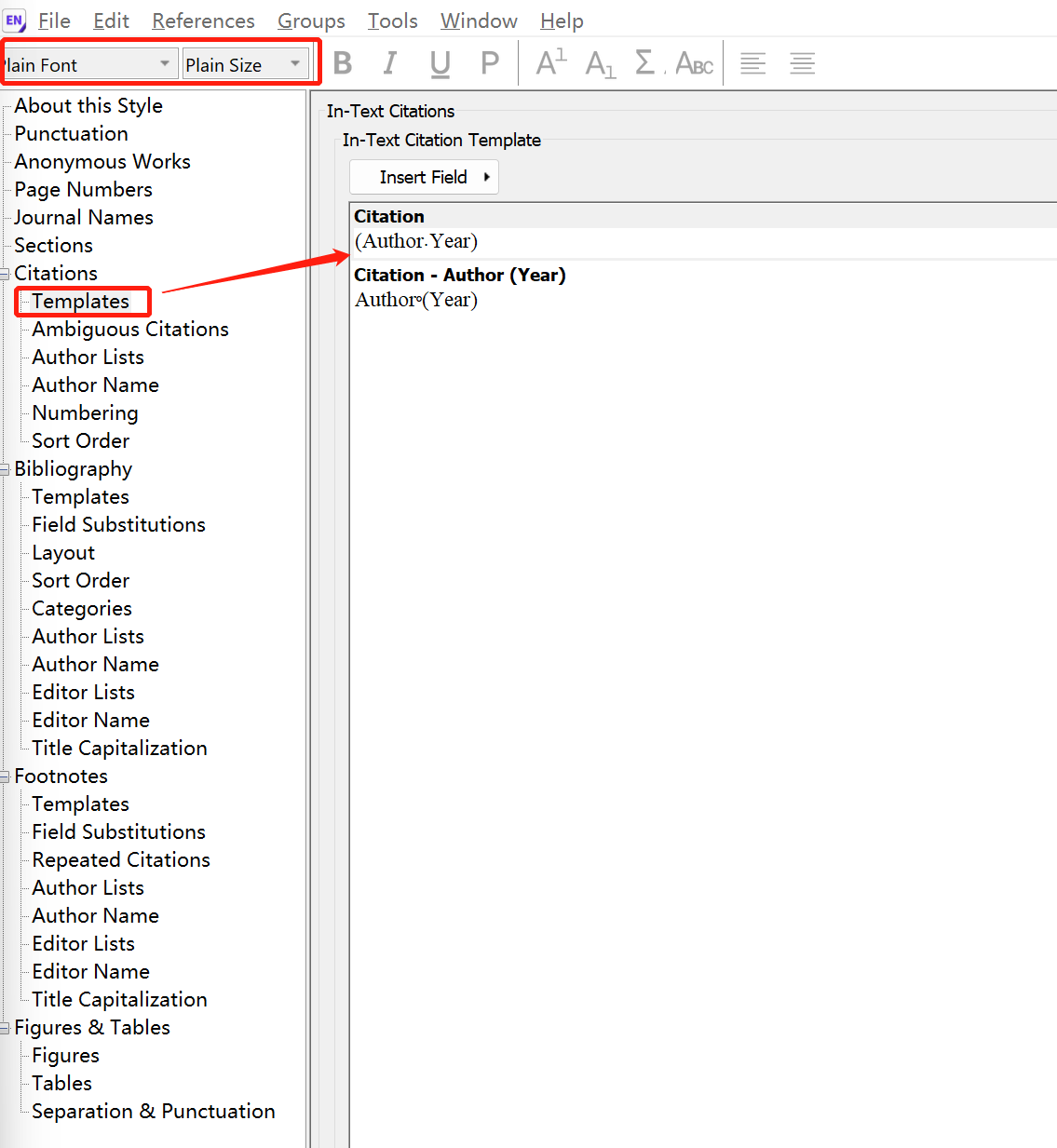Open the File menu
Screen dimensions: 1057x1148
54,20
